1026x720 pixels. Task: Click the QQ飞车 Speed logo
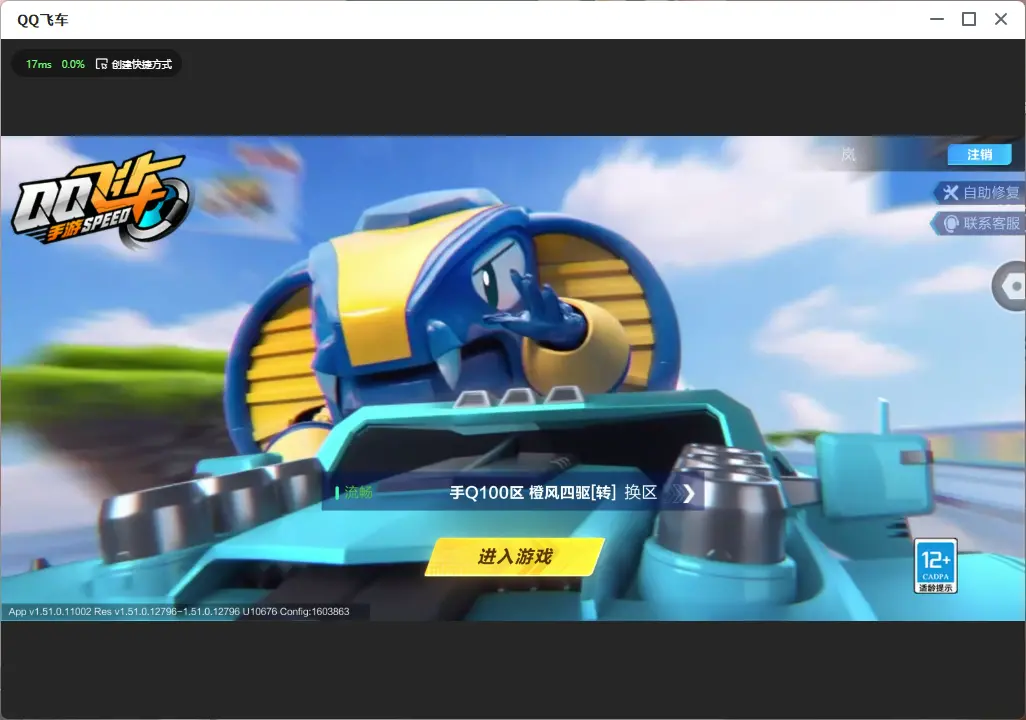(100, 200)
